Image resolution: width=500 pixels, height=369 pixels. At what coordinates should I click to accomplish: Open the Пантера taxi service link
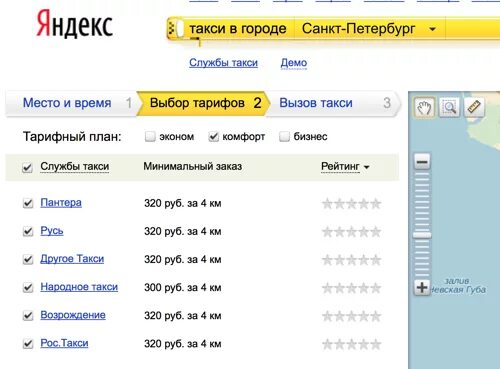click(x=61, y=203)
